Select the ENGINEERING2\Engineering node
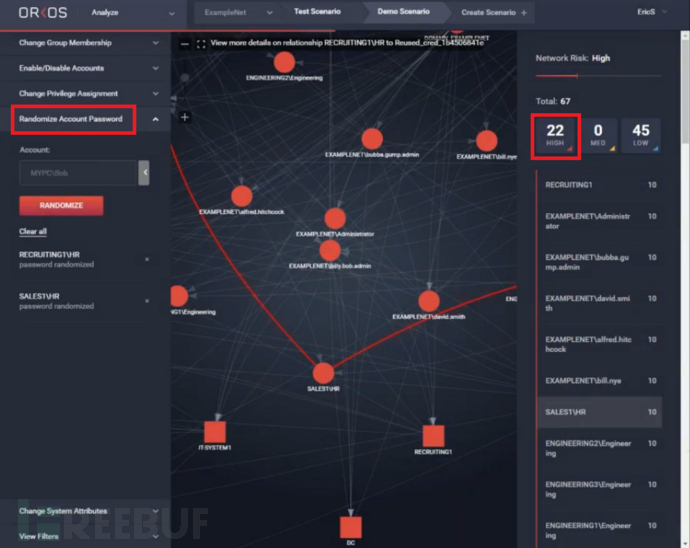 pos(284,63)
